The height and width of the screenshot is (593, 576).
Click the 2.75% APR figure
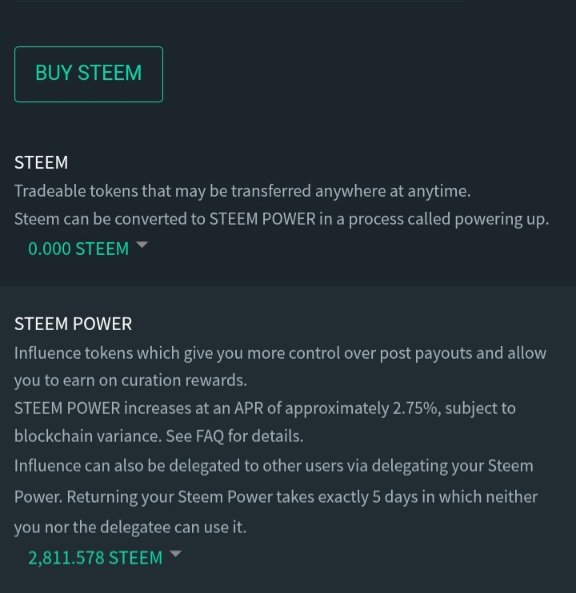(415, 409)
